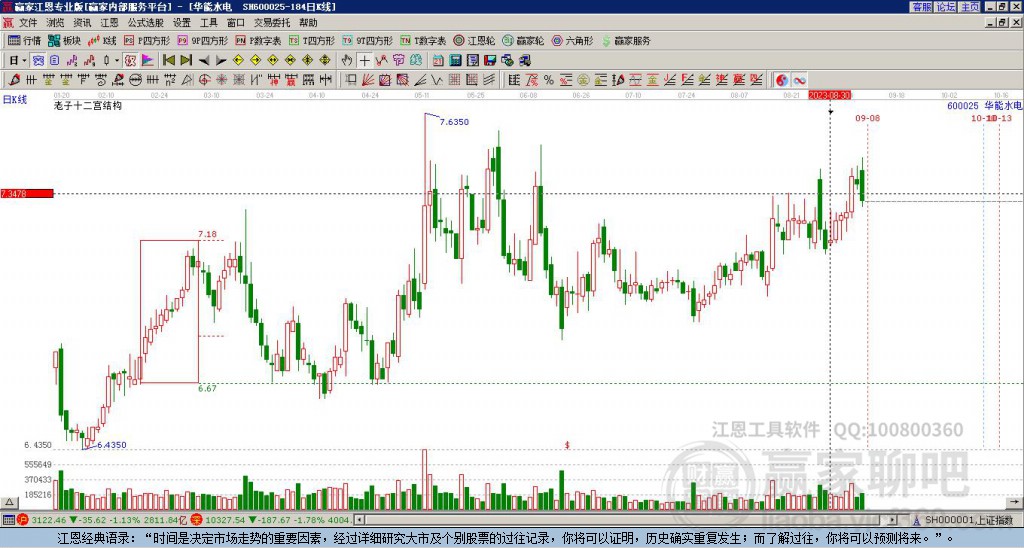Open the 9T四方形 tool
Viewport: 1024px width, 548px height.
[x=368, y=40]
